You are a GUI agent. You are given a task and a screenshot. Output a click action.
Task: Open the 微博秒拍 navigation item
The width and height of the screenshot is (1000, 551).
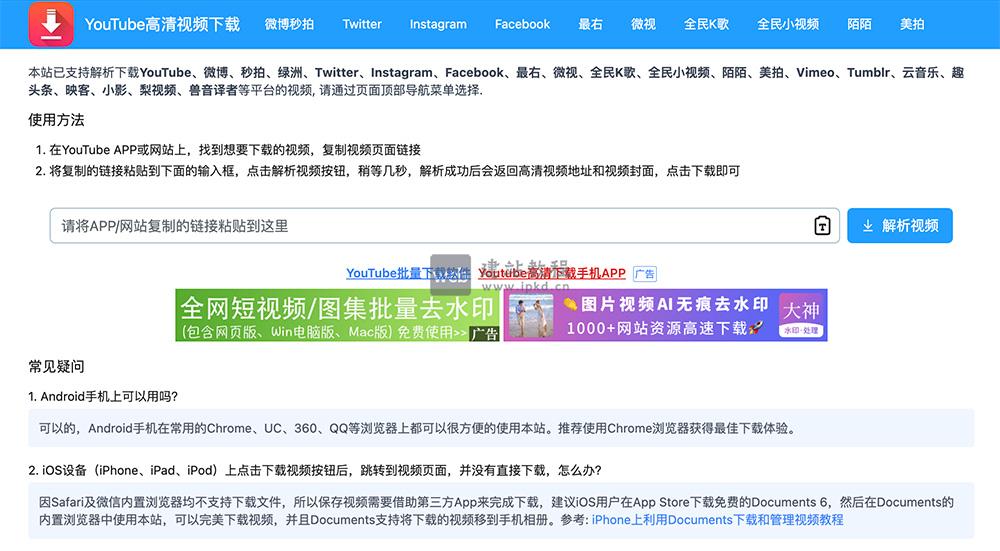289,24
